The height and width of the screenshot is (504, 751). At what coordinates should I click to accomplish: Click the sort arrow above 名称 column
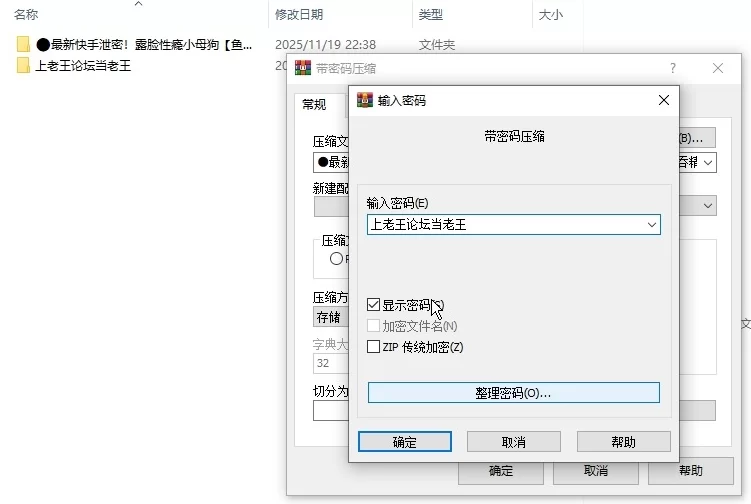point(137,4)
